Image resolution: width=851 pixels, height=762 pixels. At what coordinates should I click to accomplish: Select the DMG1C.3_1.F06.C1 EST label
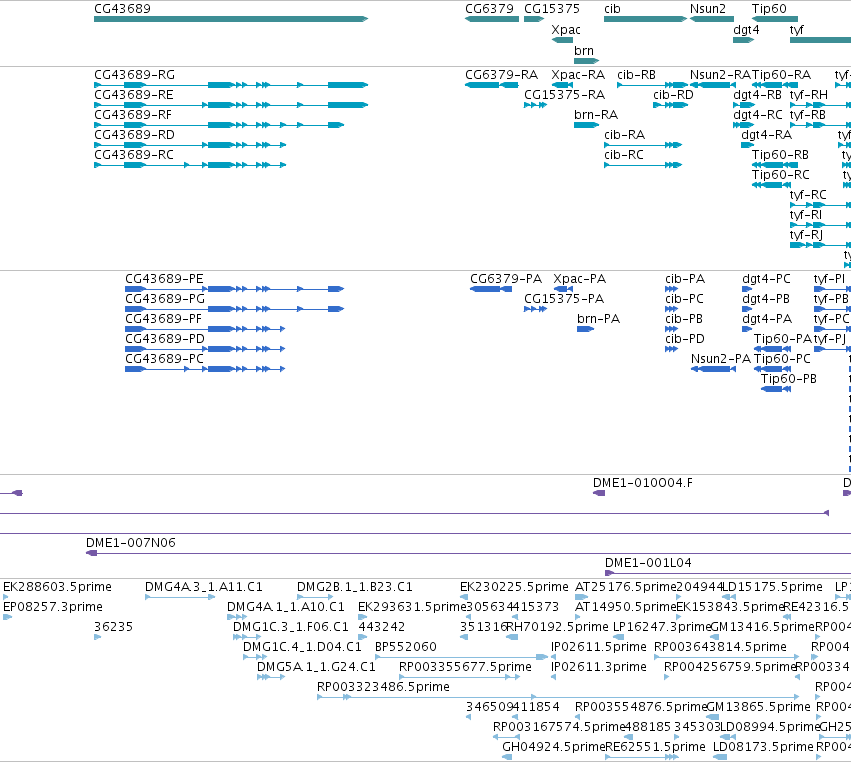(290, 627)
